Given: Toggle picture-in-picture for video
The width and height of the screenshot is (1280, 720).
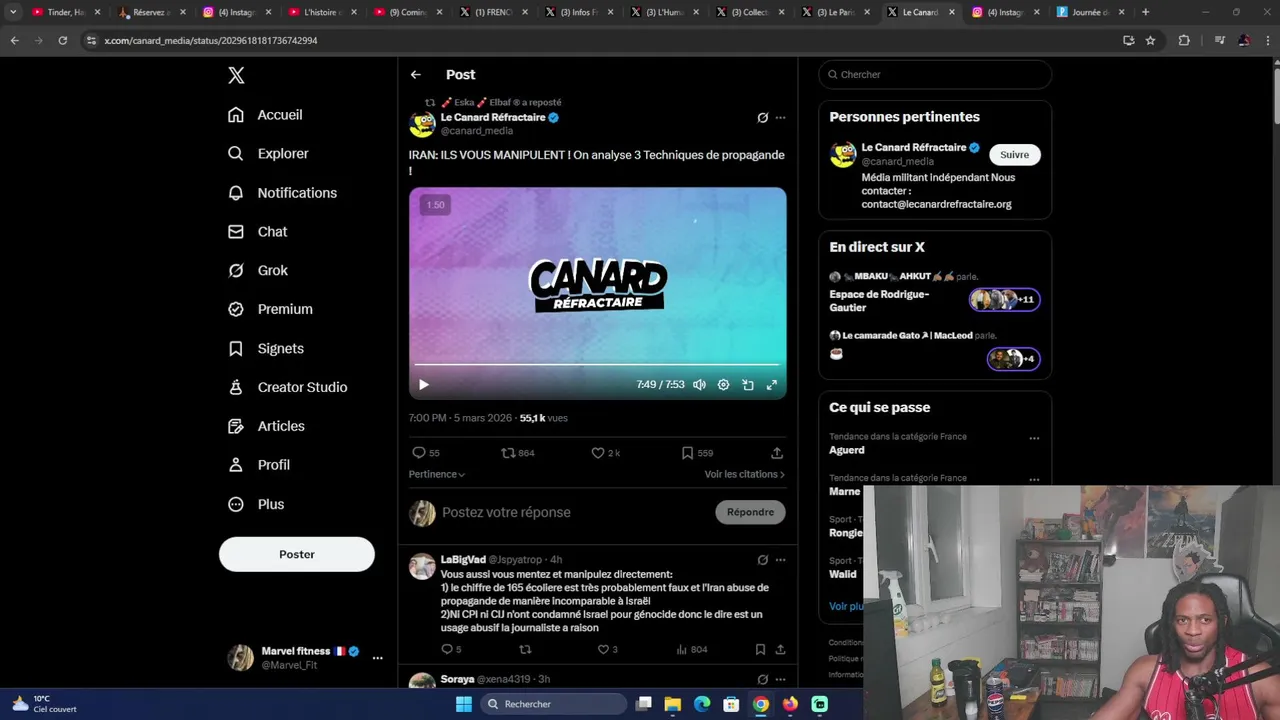Looking at the screenshot, I should tap(747, 385).
